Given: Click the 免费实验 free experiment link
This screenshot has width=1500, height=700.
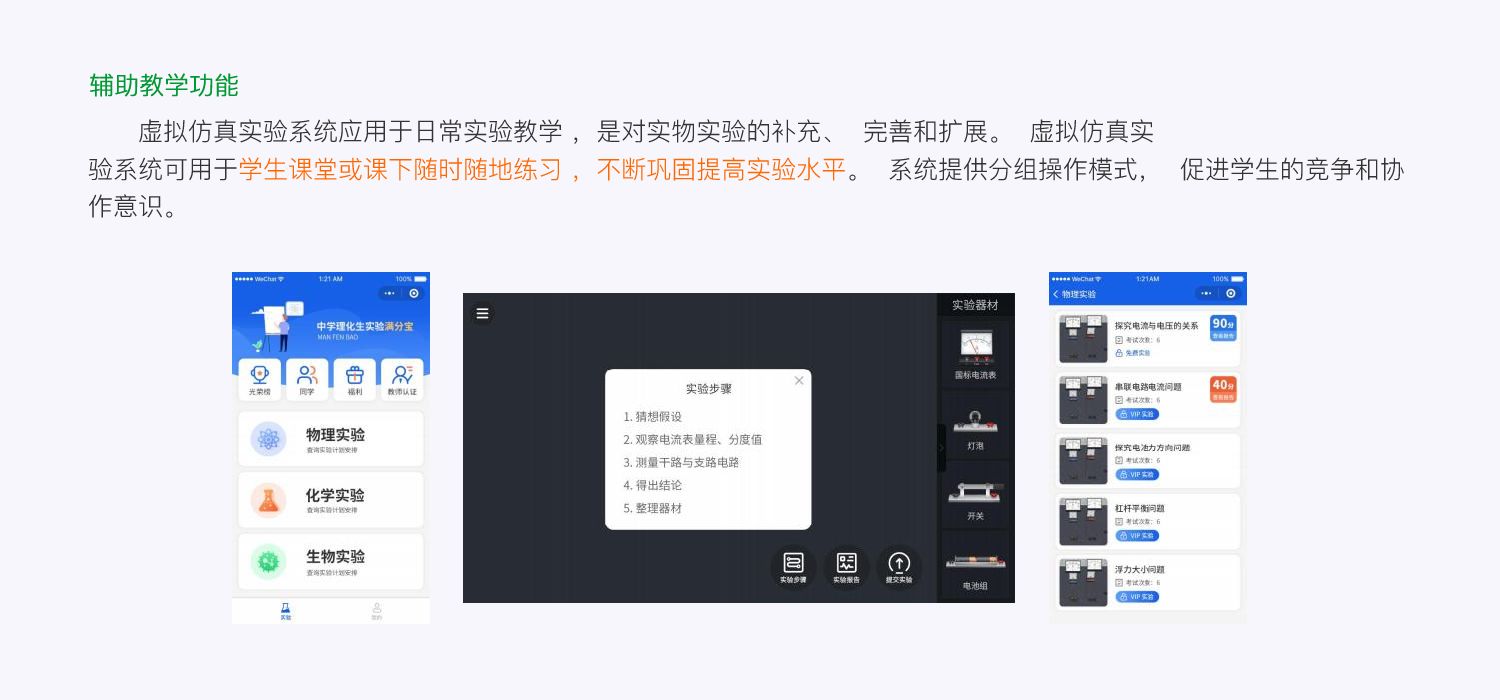Looking at the screenshot, I should pyautogui.click(x=1133, y=352).
